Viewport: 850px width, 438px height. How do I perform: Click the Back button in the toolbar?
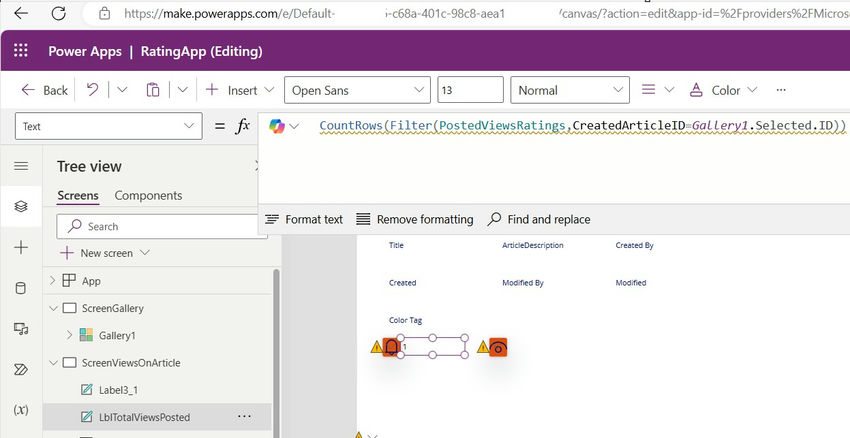[x=44, y=90]
